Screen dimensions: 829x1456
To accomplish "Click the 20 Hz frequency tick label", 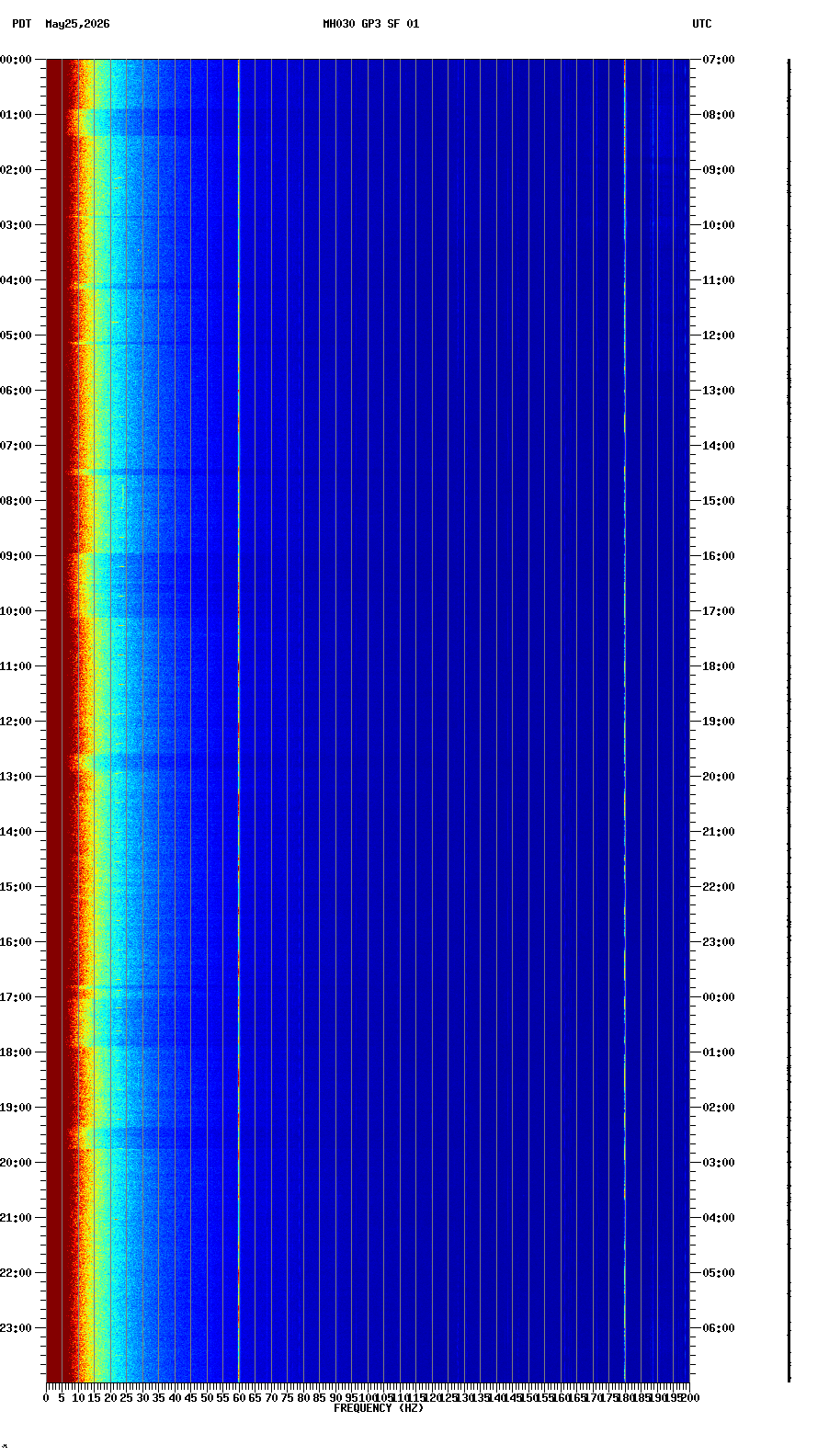I will click(x=110, y=1398).
